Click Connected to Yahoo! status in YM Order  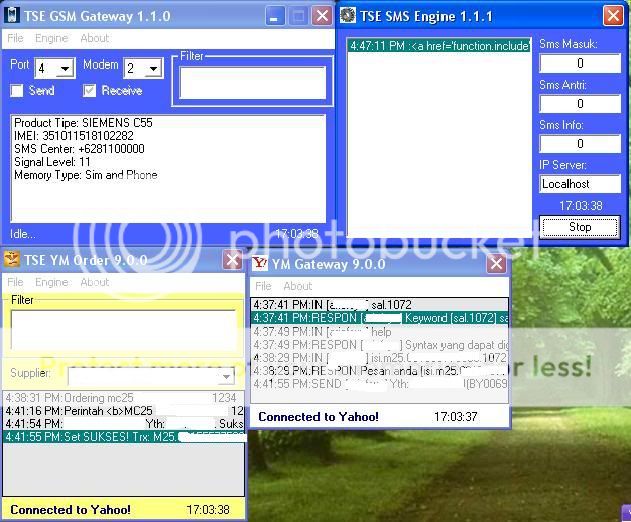[70, 510]
